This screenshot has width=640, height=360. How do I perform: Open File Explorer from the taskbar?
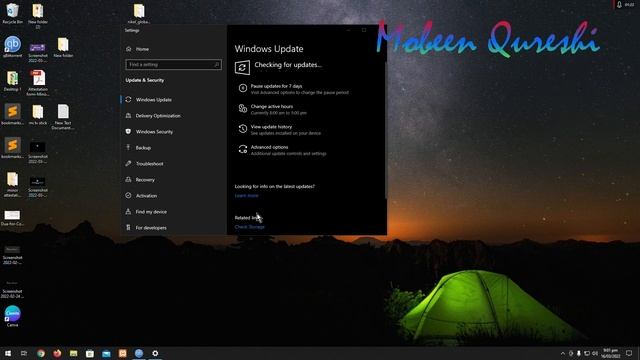(x=73, y=353)
